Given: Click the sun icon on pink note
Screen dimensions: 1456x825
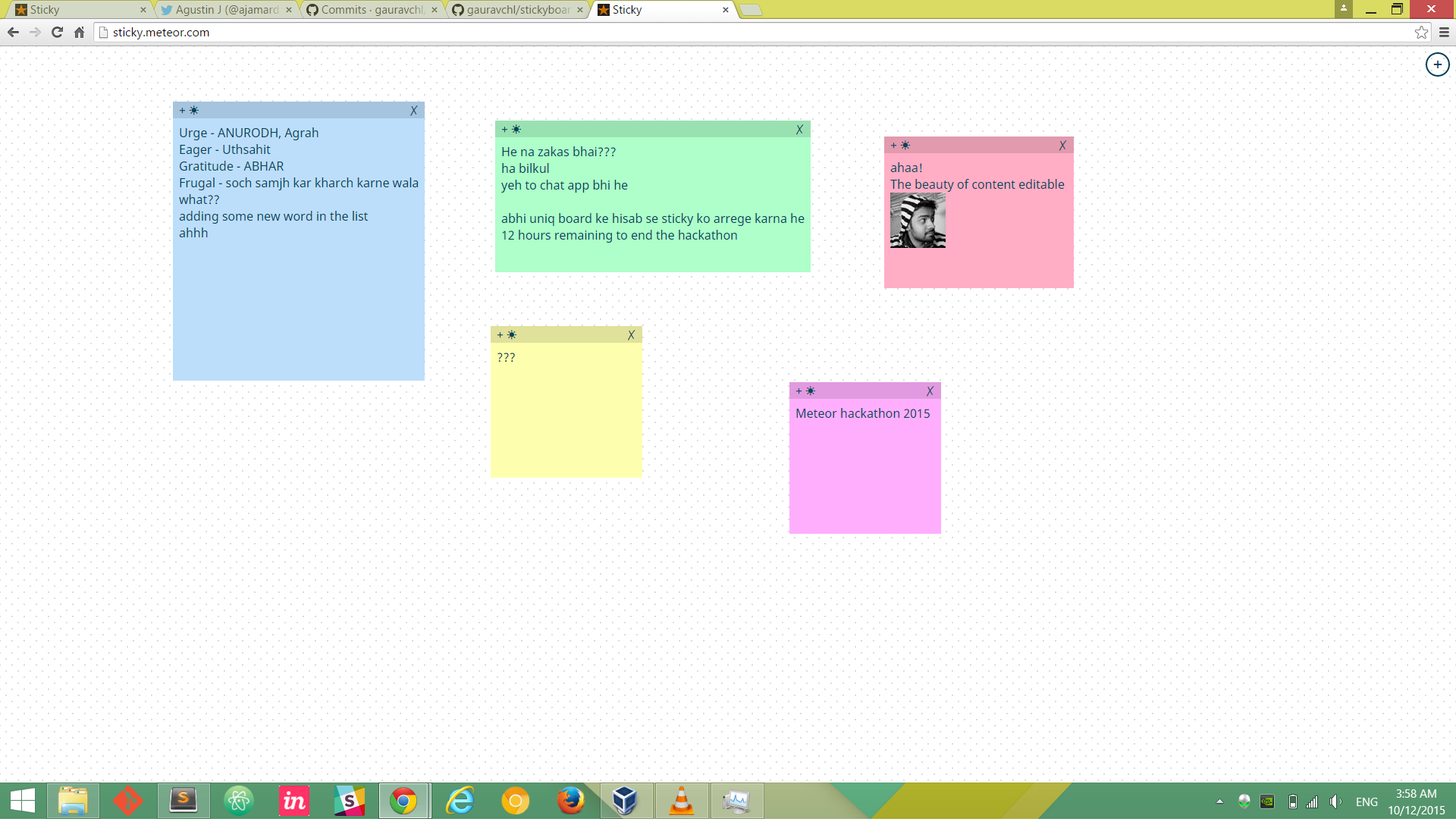Looking at the screenshot, I should [905, 146].
